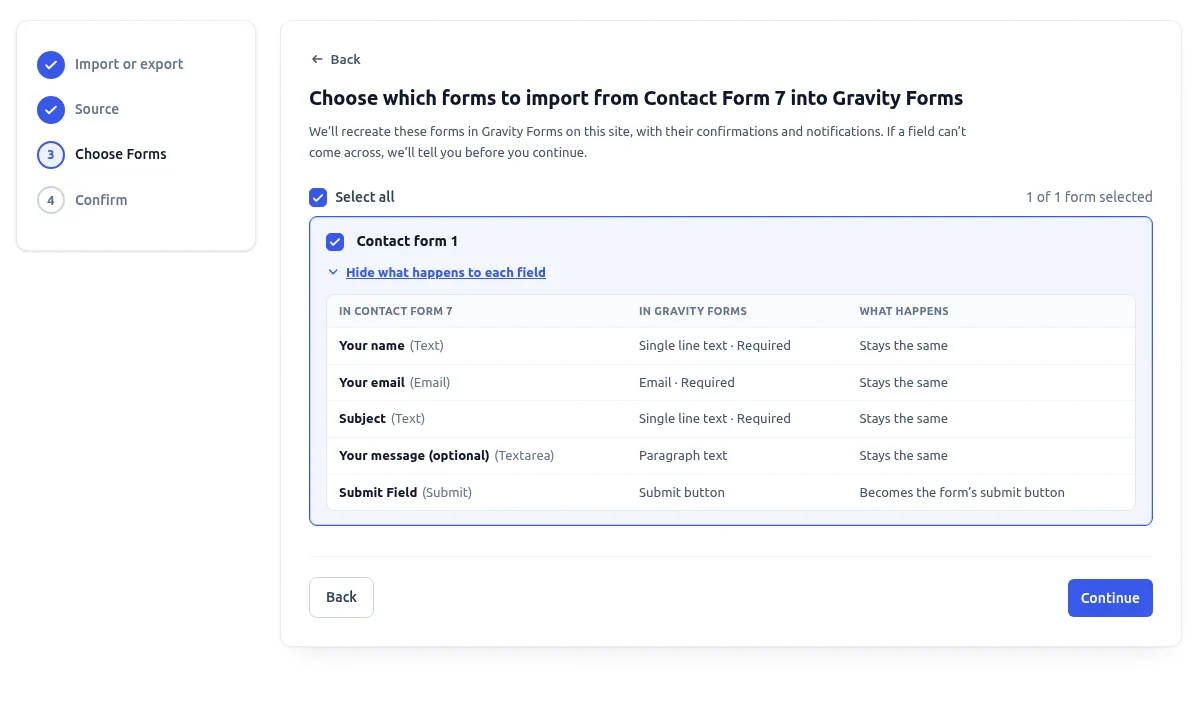This screenshot has width=1202, height=702.
Task: Click 'Stays the same' in Subject row
Action: coord(903,419)
